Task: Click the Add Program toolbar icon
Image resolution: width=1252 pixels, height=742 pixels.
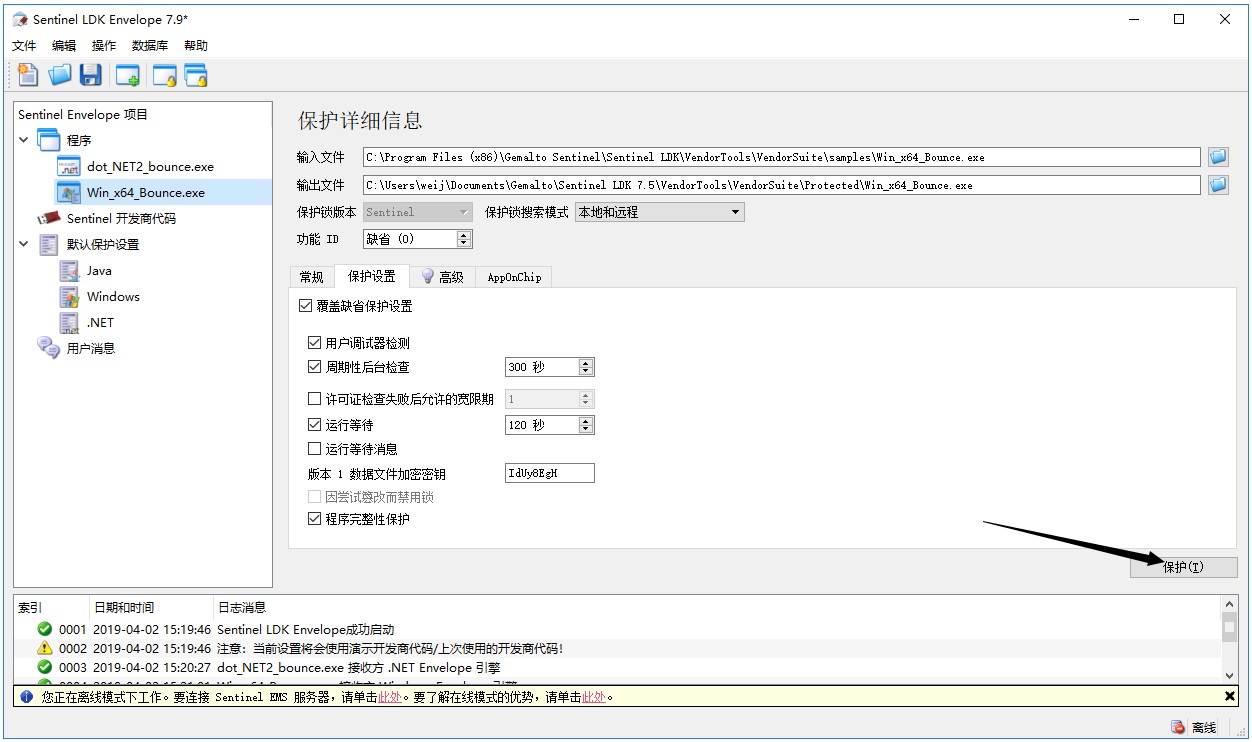Action: (x=127, y=75)
